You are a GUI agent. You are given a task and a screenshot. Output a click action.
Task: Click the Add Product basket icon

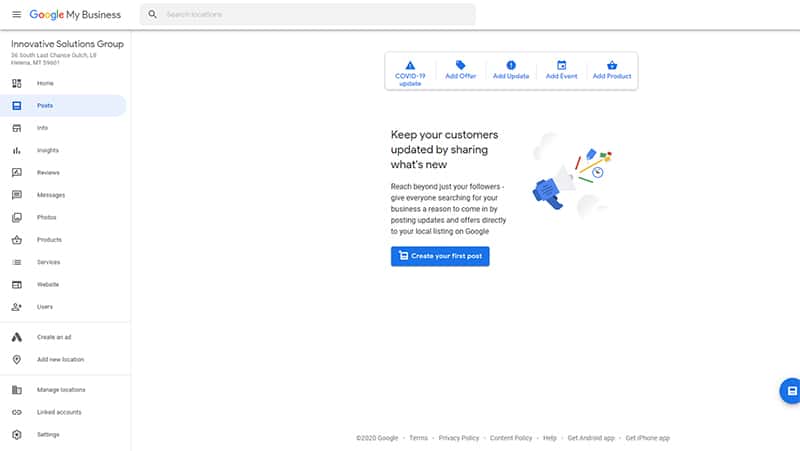pos(612,65)
